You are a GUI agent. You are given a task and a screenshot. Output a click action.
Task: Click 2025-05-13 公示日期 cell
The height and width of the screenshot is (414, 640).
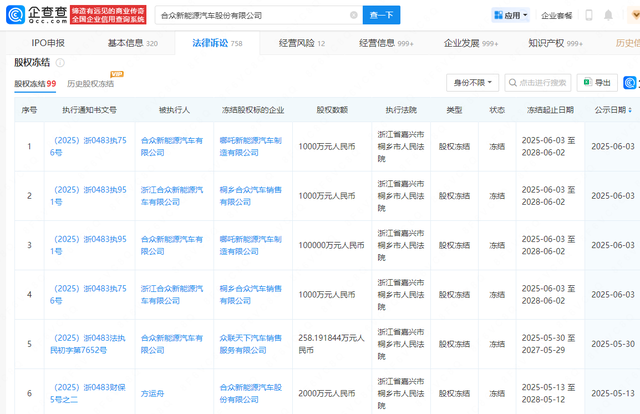point(613,393)
